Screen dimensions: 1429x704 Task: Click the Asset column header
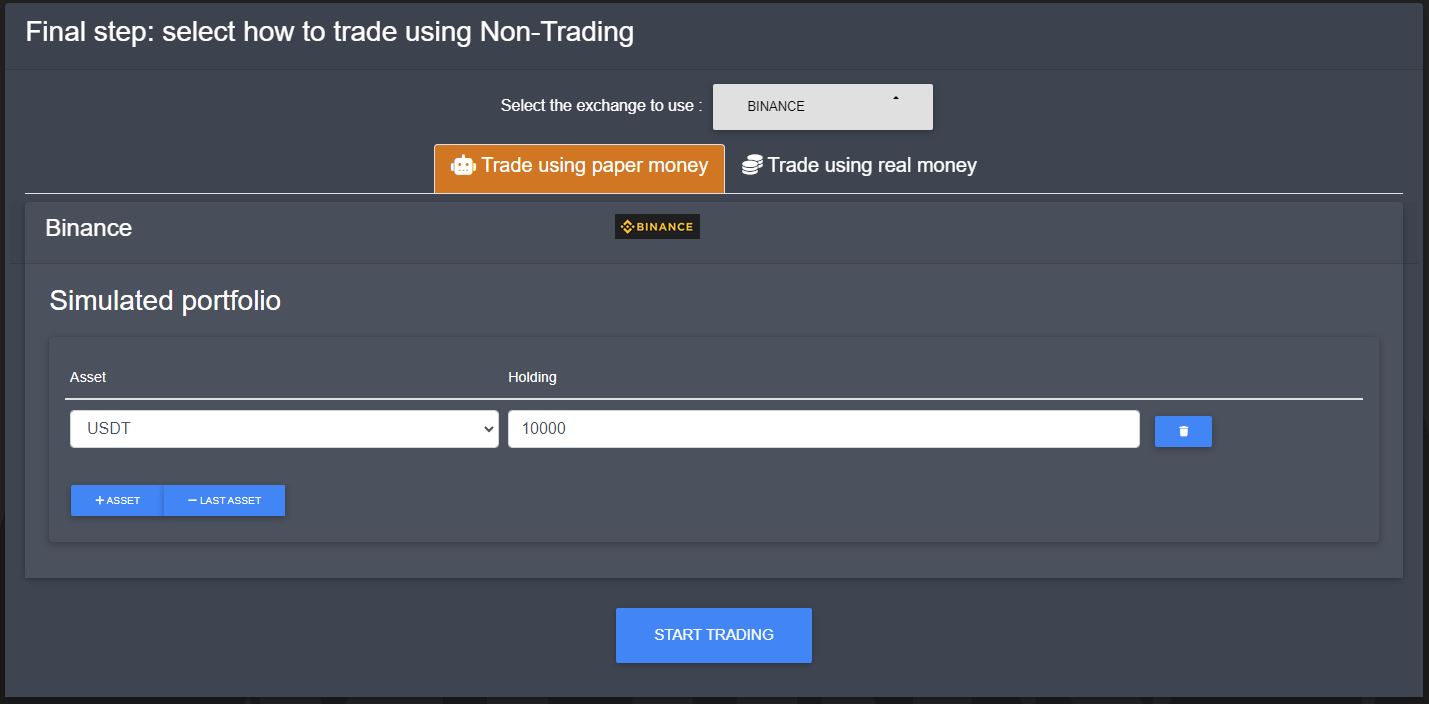tap(88, 377)
